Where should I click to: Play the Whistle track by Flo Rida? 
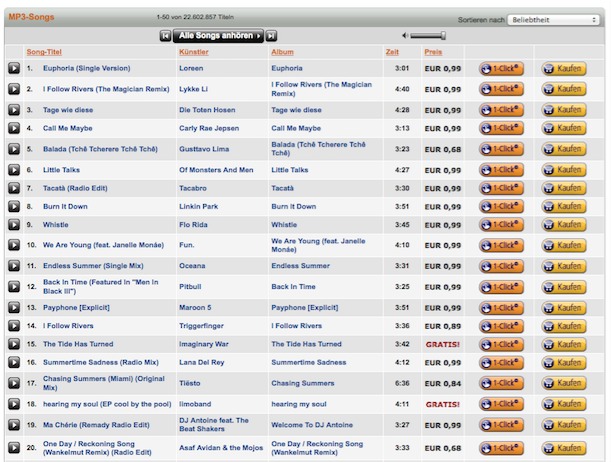coord(13,225)
